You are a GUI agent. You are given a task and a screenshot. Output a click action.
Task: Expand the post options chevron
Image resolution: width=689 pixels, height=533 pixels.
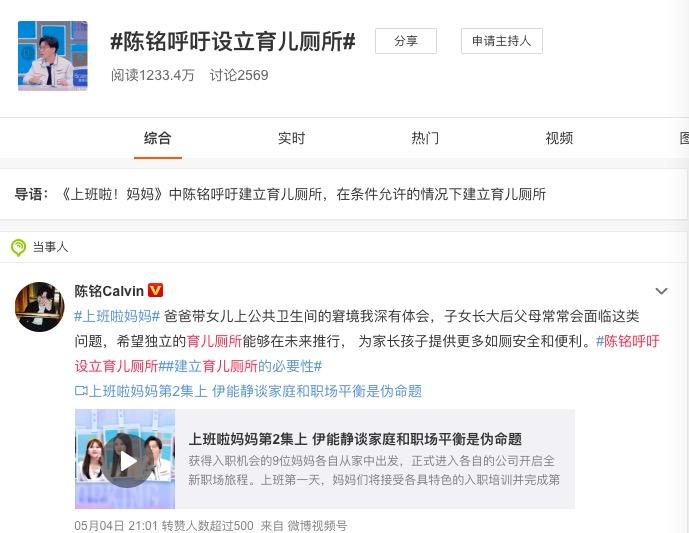[661, 291]
